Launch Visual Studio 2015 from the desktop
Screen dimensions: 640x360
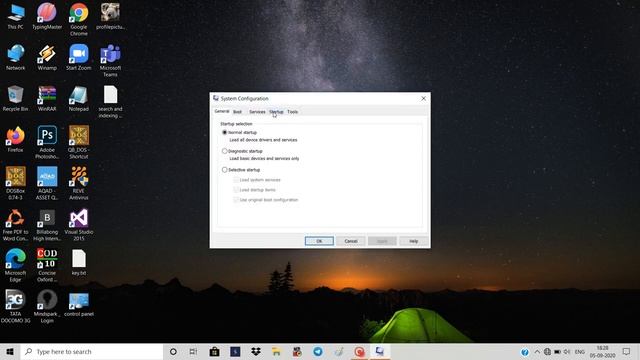pos(79,224)
